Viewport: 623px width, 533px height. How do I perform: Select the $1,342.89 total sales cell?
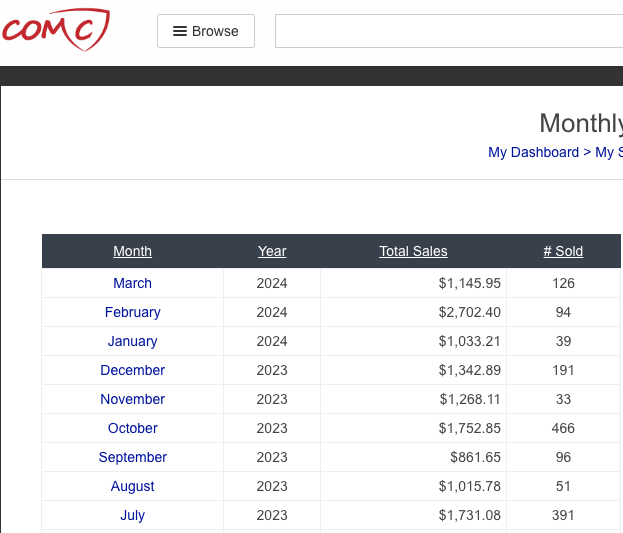413,370
